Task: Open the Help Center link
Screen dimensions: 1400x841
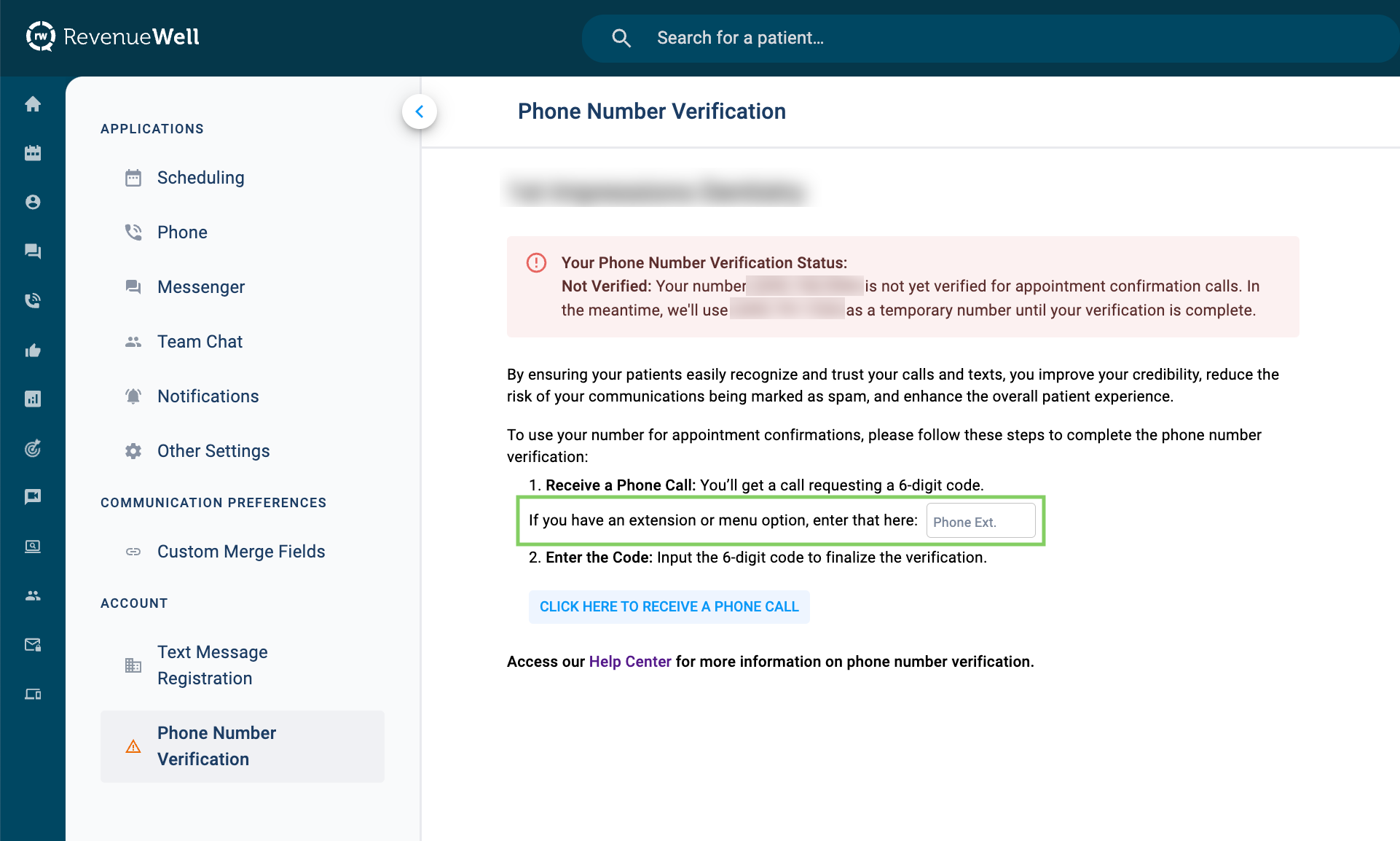Action: 629,662
